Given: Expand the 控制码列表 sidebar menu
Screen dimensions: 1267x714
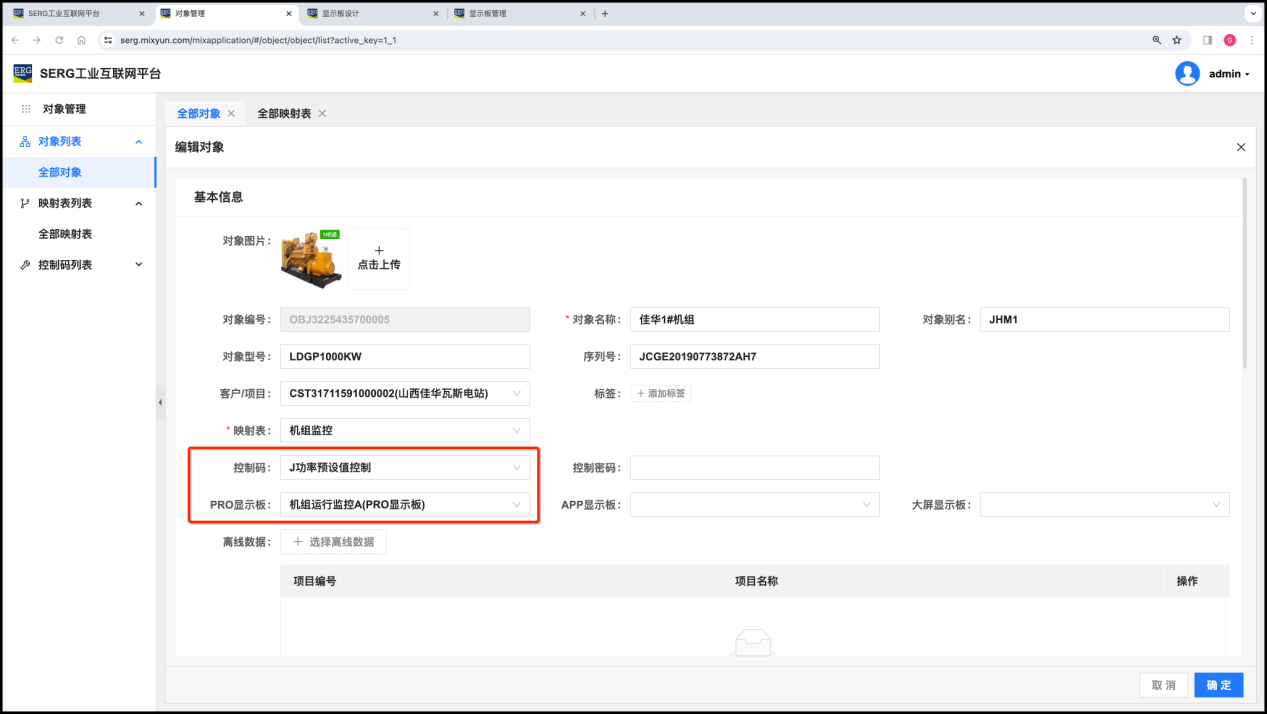Looking at the screenshot, I should click(139, 265).
